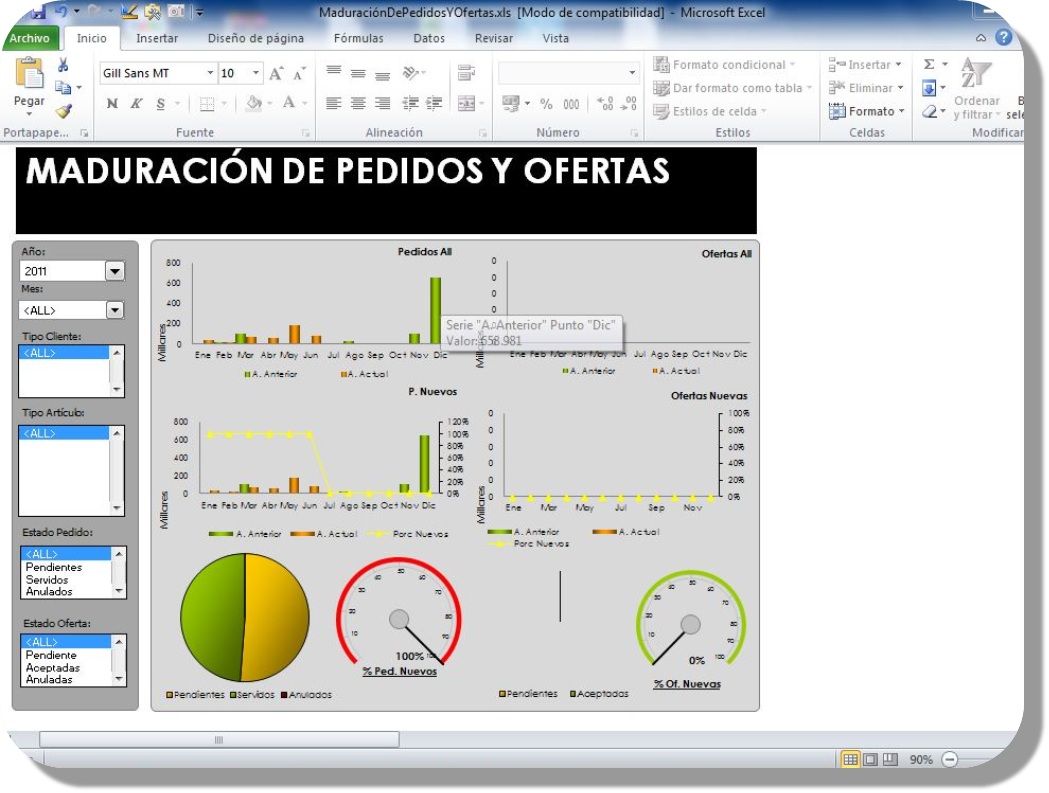The height and width of the screenshot is (793, 1049).
Task: Select Pendientes in Estado Pedido list
Action: [x=54, y=567]
